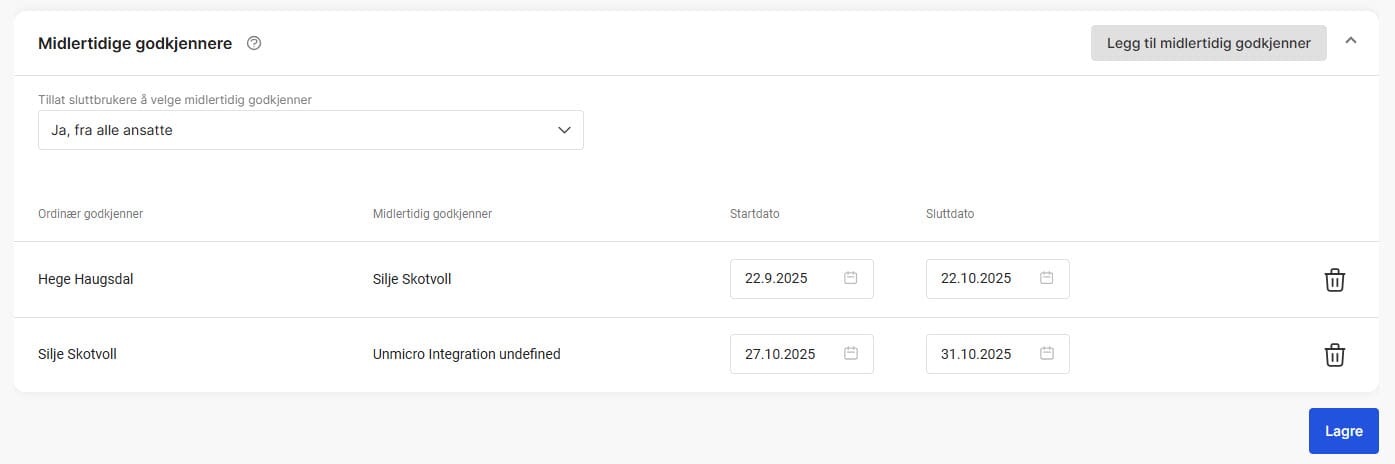Click the Startdato column header
This screenshot has width=1395, height=464.
pyautogui.click(x=755, y=214)
